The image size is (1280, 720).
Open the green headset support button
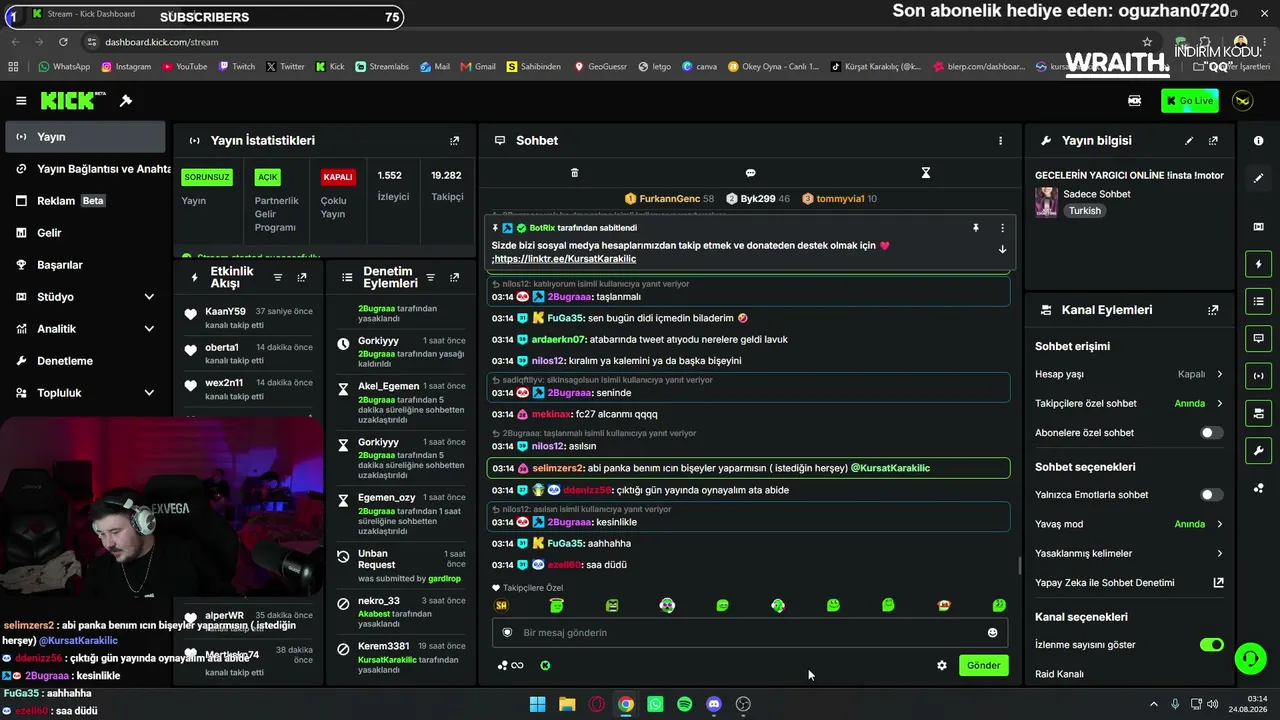pyautogui.click(x=1250, y=658)
